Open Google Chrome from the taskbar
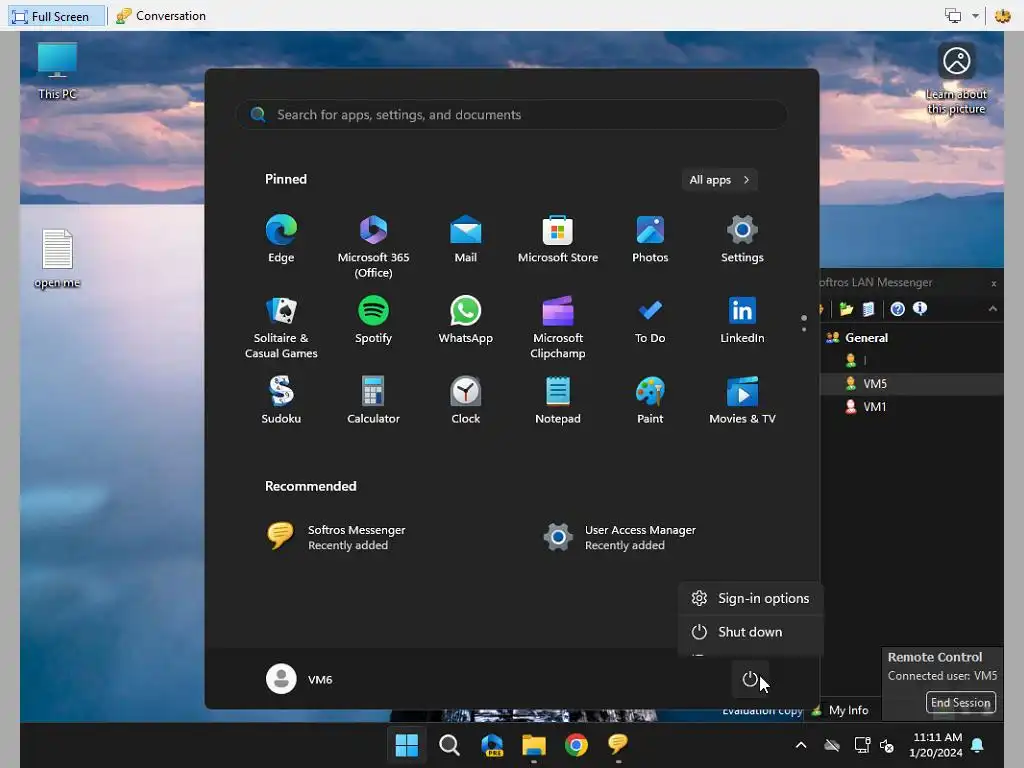This screenshot has height=768, width=1024. pyautogui.click(x=576, y=745)
